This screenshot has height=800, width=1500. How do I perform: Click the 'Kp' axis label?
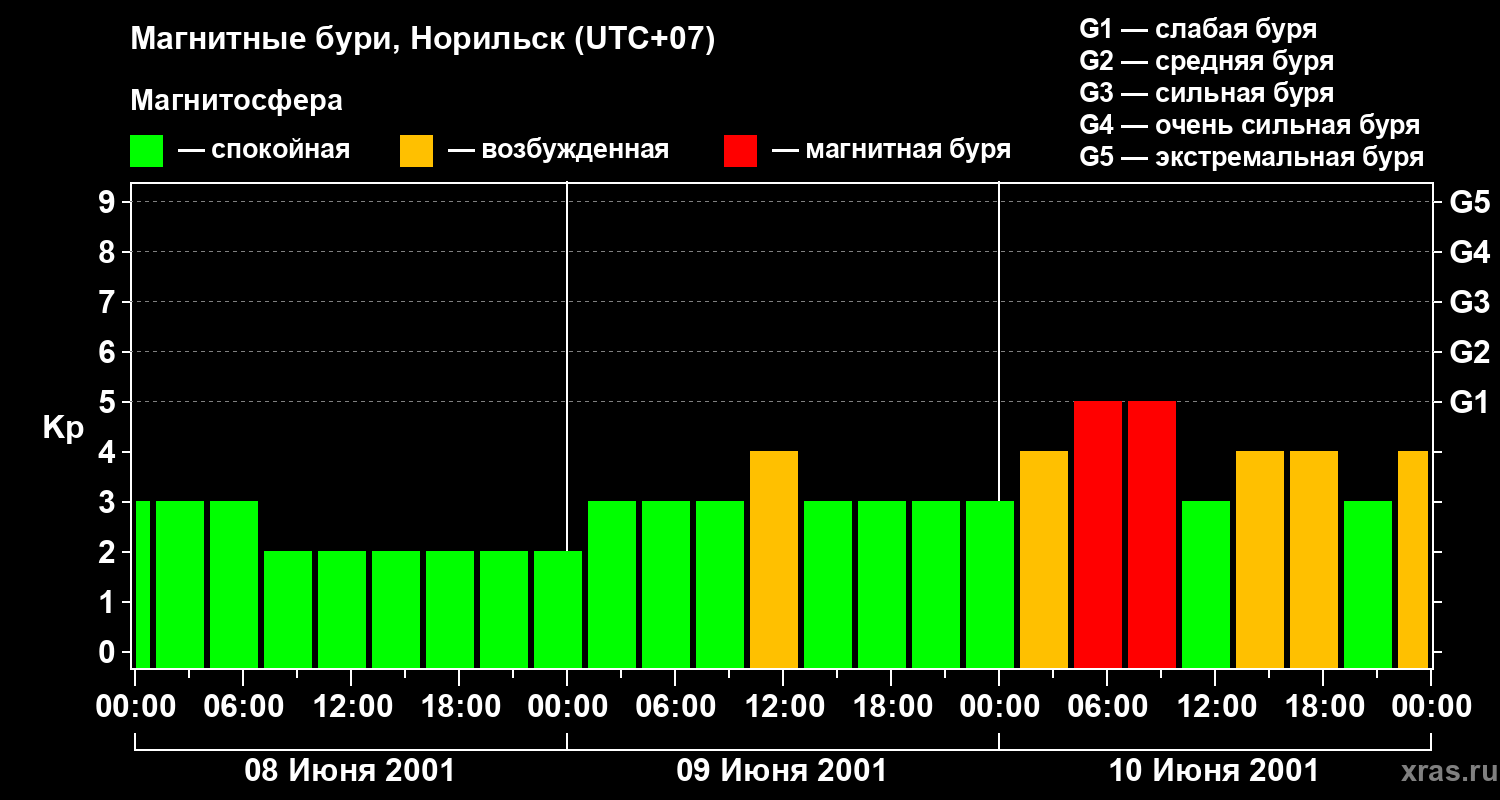point(63,428)
